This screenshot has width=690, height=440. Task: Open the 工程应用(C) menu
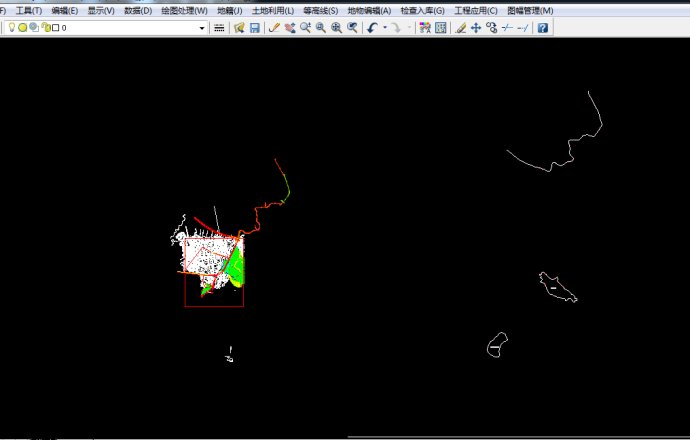(x=475, y=10)
